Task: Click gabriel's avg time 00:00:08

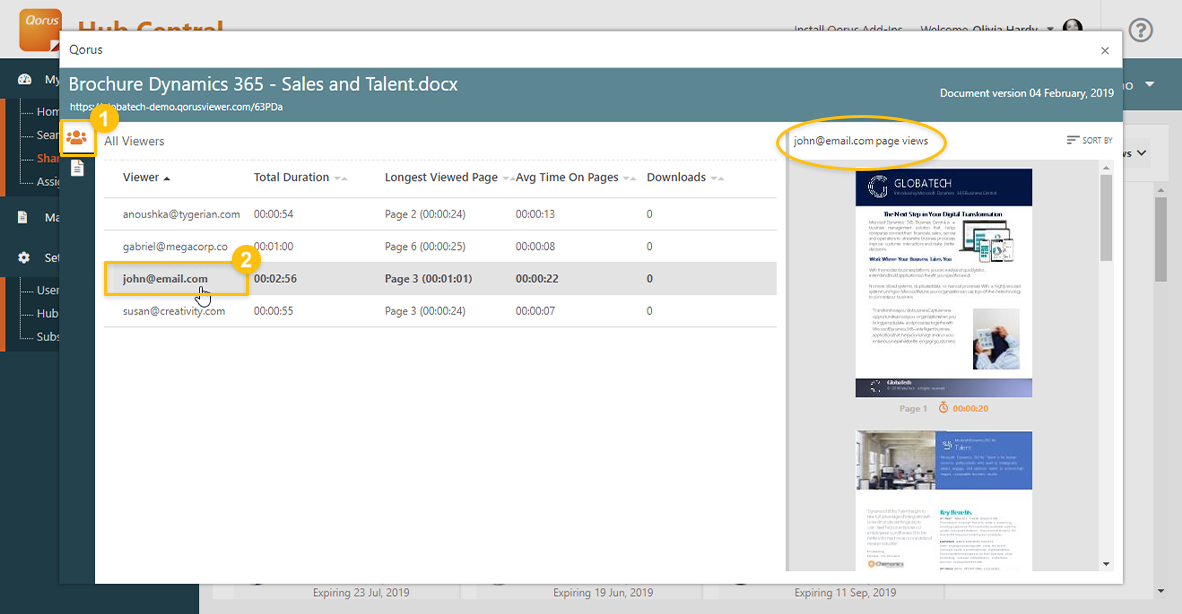Action: [535, 246]
